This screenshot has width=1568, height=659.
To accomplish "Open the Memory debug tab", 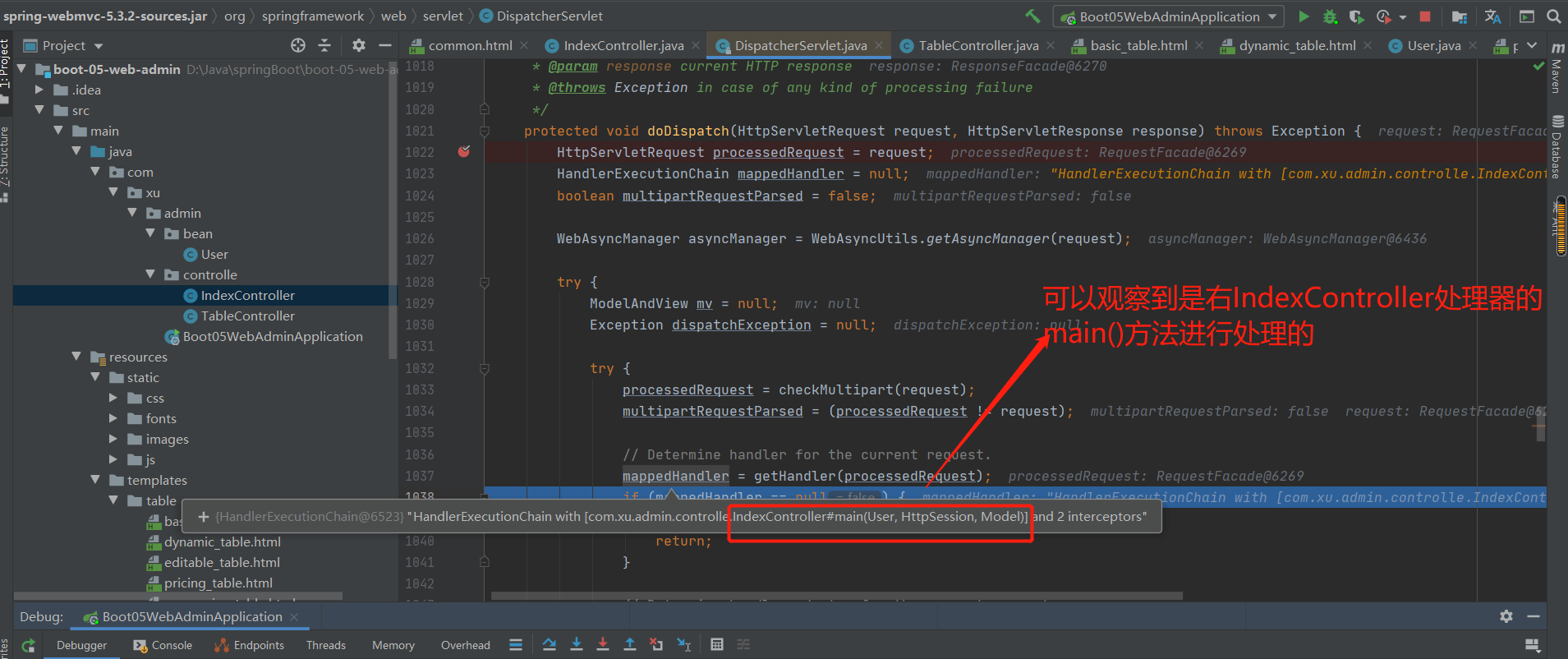I will coord(393,645).
